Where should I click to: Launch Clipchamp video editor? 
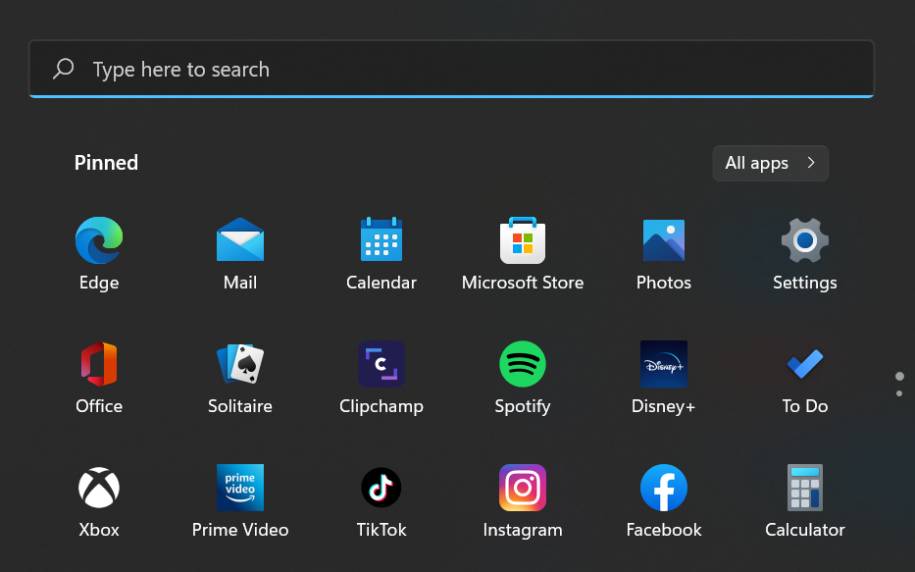(x=381, y=364)
